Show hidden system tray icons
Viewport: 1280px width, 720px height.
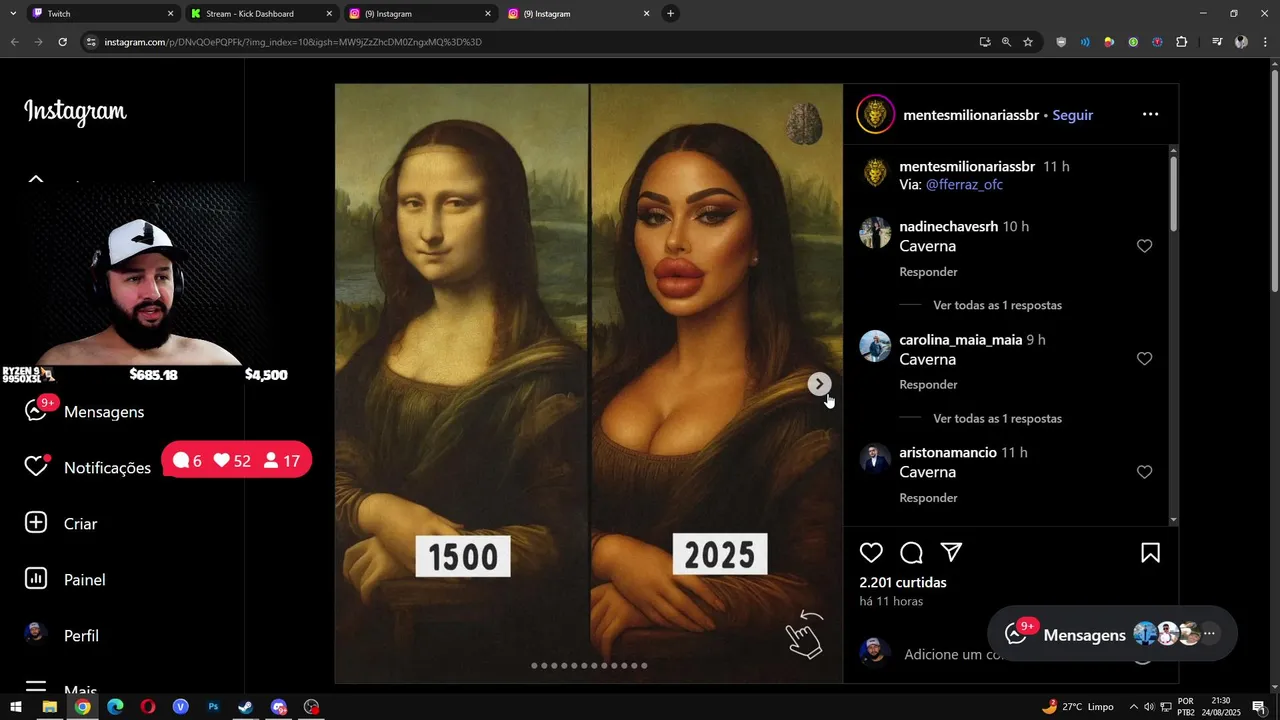point(1133,707)
